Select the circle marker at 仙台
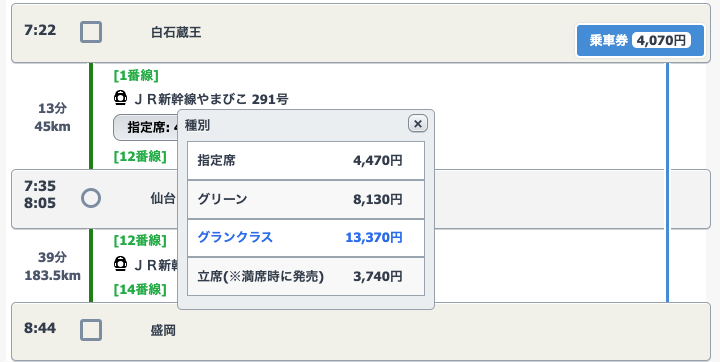 tap(91, 198)
